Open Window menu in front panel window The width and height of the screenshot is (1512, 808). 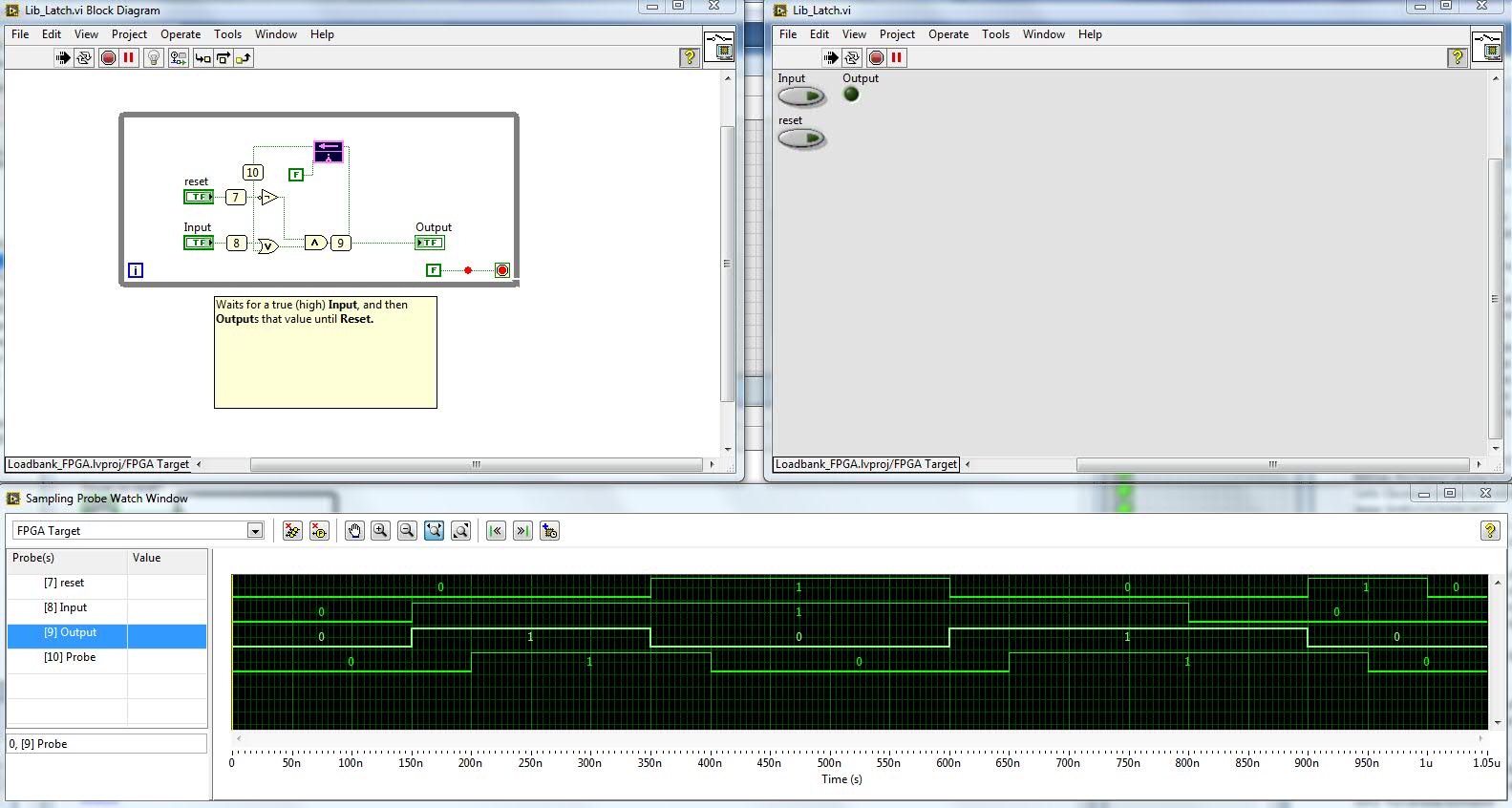click(x=1043, y=33)
